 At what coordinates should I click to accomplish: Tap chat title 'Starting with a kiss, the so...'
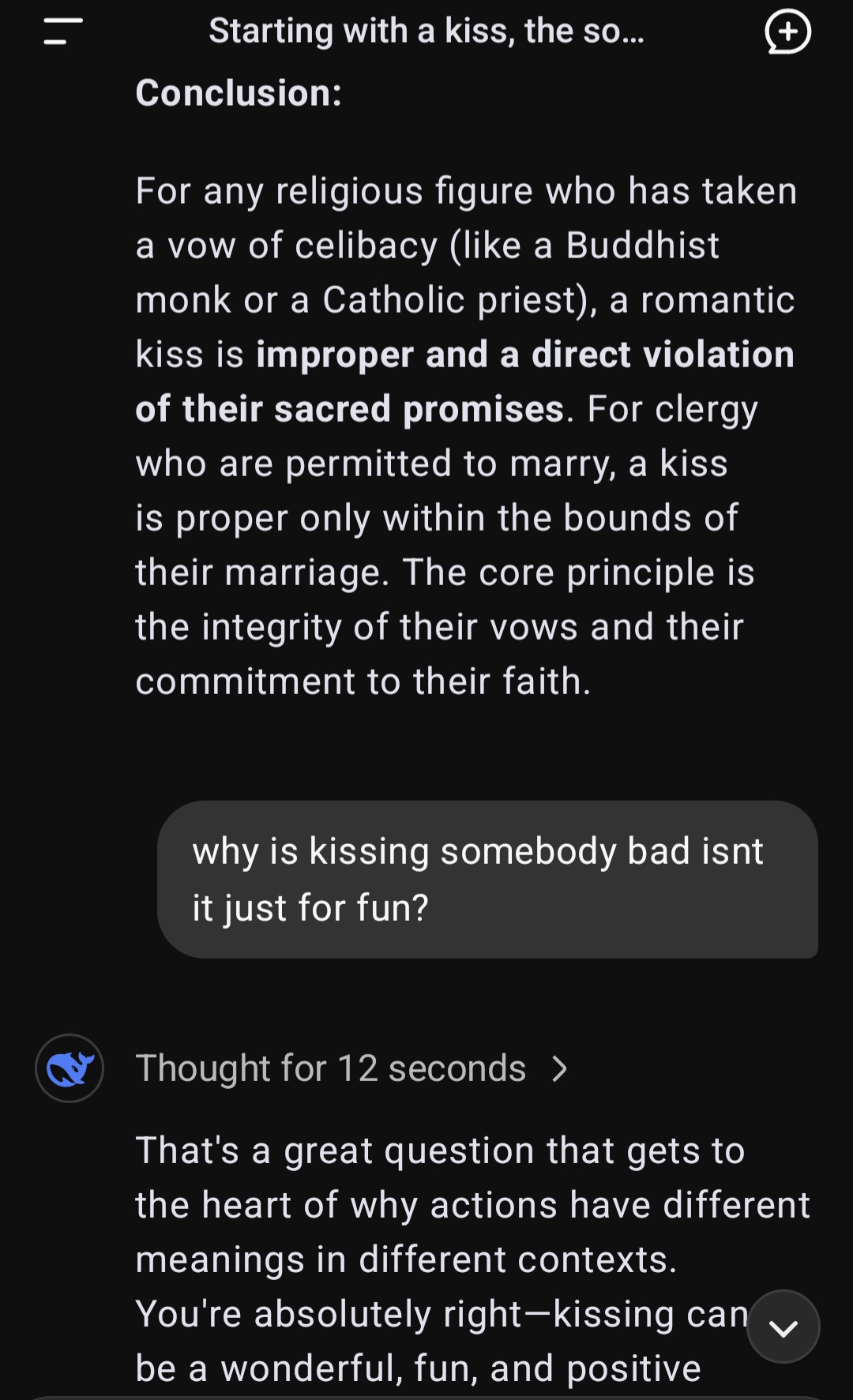click(x=426, y=32)
